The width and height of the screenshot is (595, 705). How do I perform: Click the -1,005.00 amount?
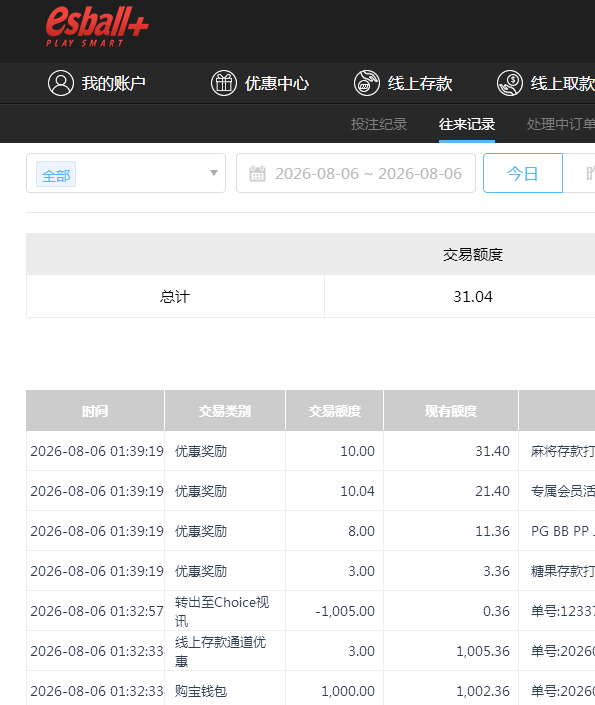pos(345,611)
